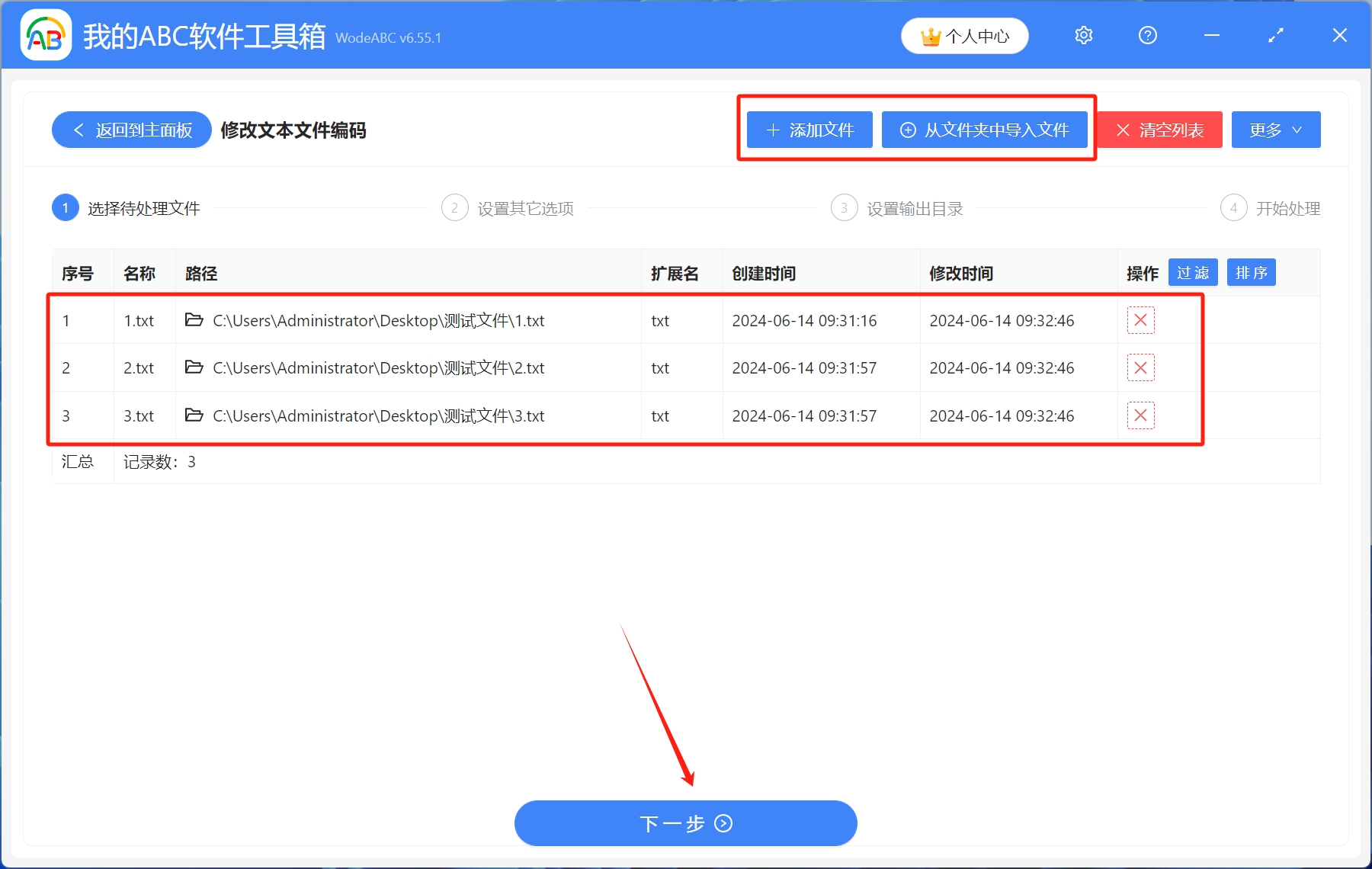Click the plus icon on 添加文件 button
1372x869 pixels.
tap(772, 130)
